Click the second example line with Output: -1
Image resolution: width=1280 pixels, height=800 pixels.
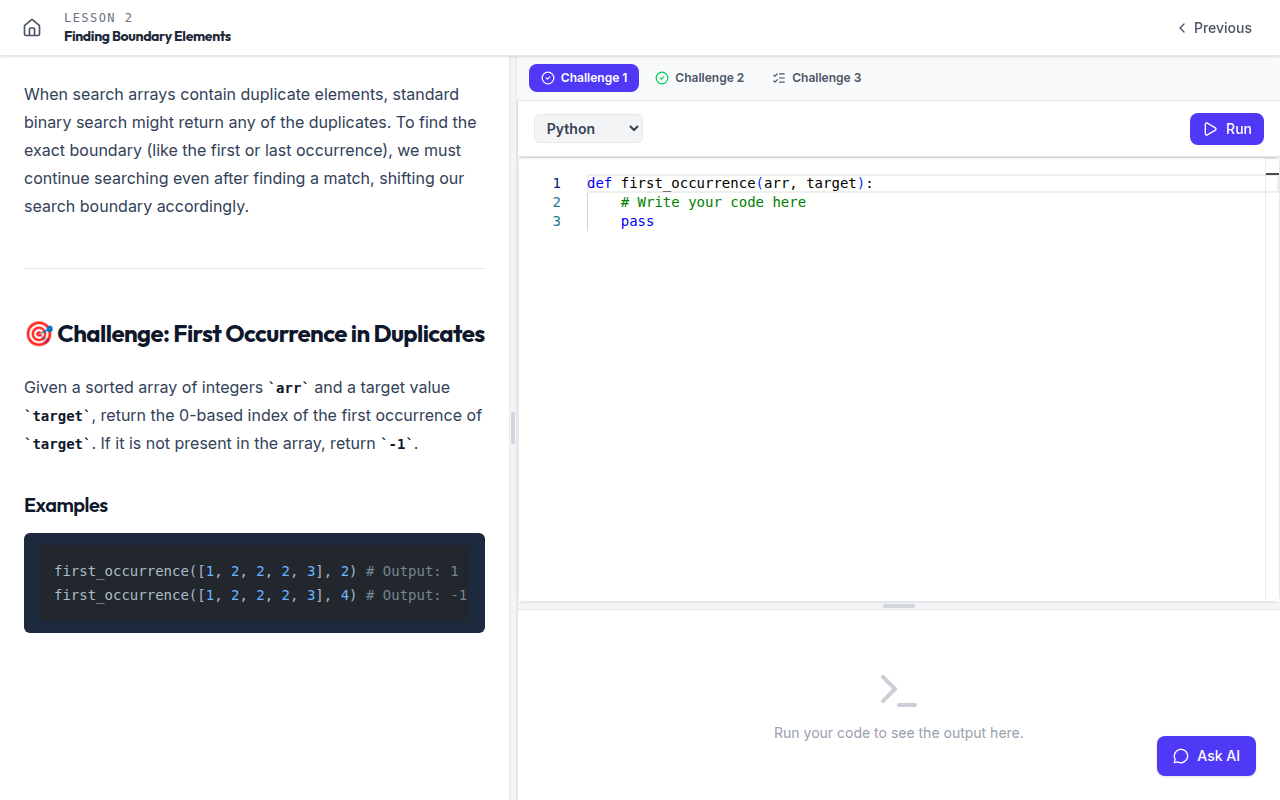point(261,595)
